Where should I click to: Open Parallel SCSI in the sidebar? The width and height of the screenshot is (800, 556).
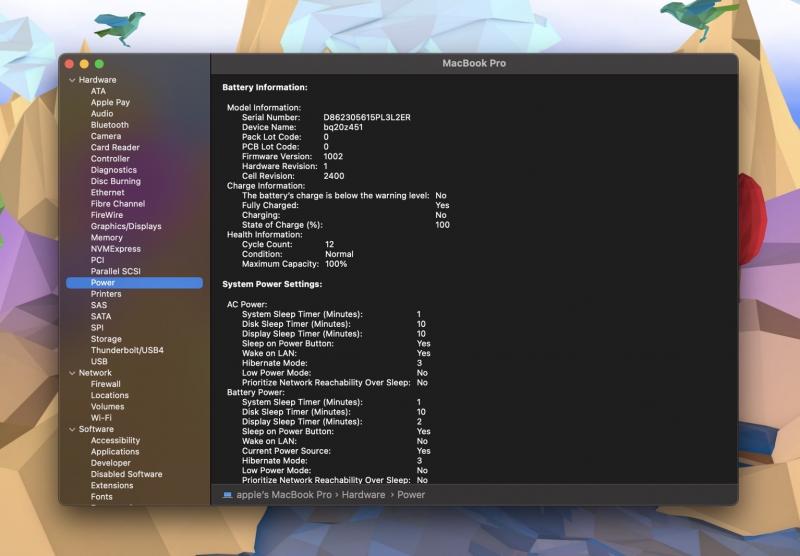pyautogui.click(x=116, y=271)
